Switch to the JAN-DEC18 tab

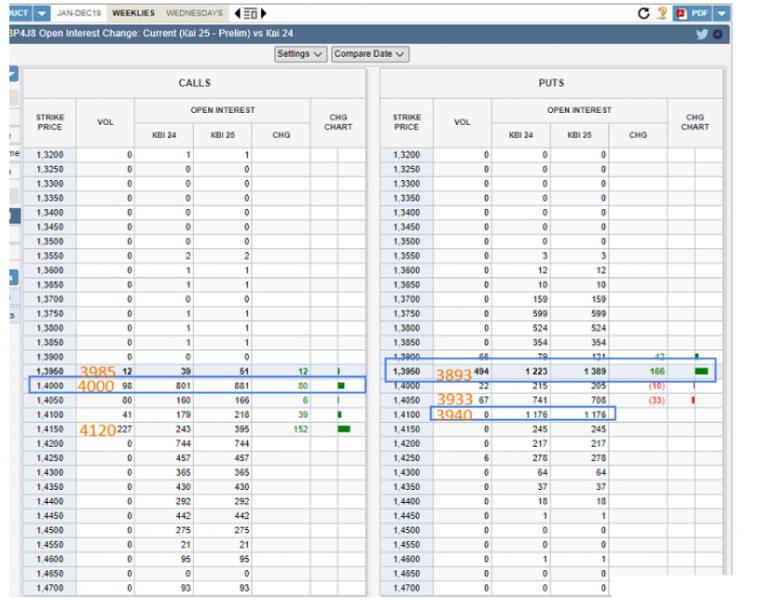[x=79, y=13]
